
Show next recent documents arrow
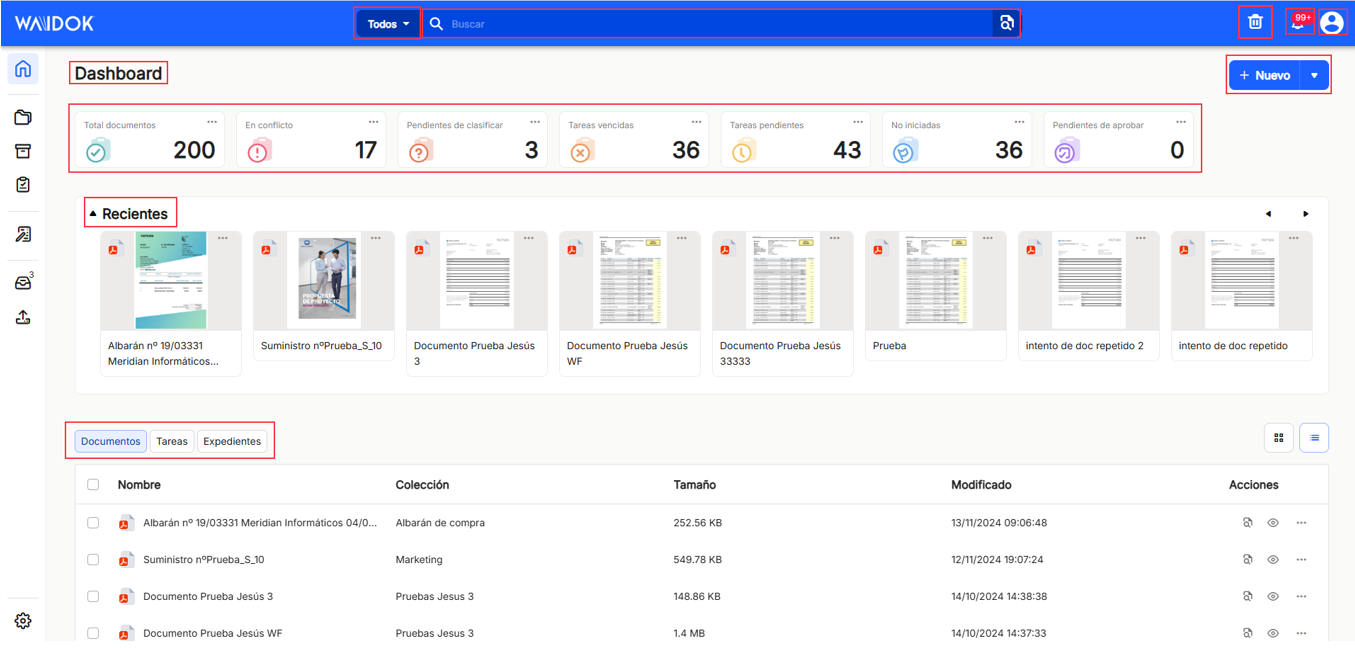[1306, 214]
